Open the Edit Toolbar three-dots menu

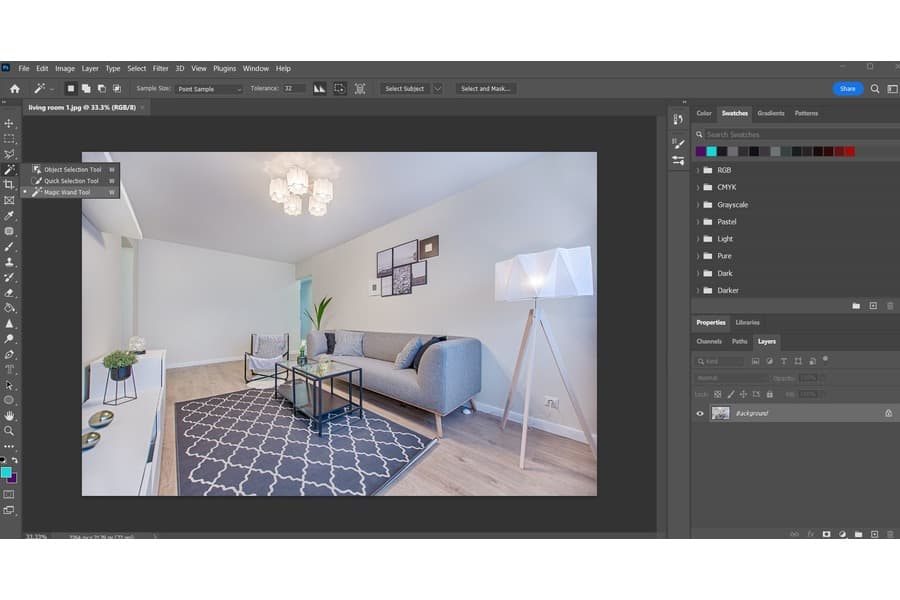pos(9,446)
